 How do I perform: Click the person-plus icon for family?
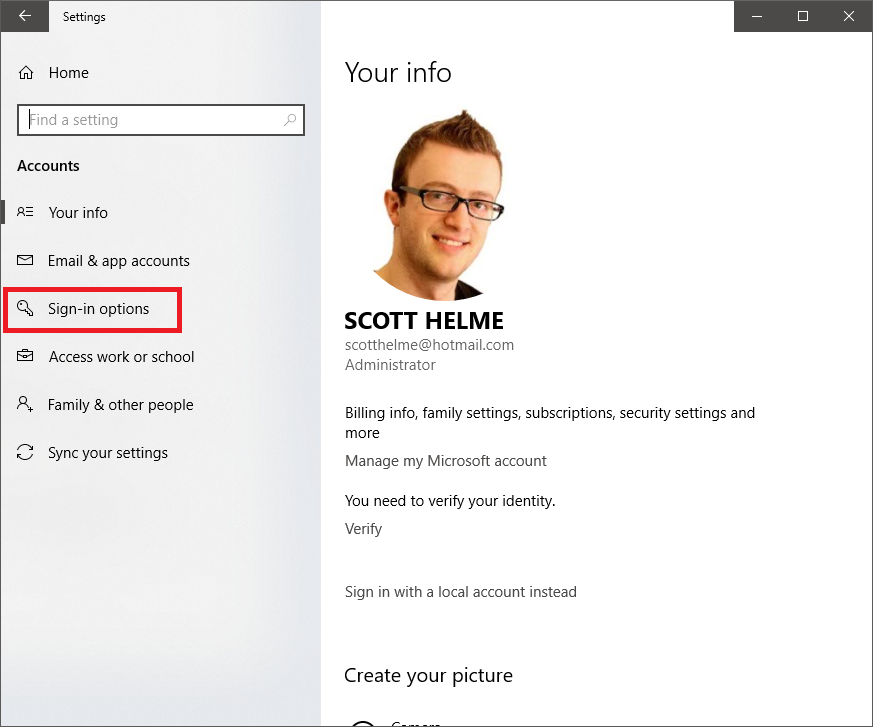tap(26, 405)
